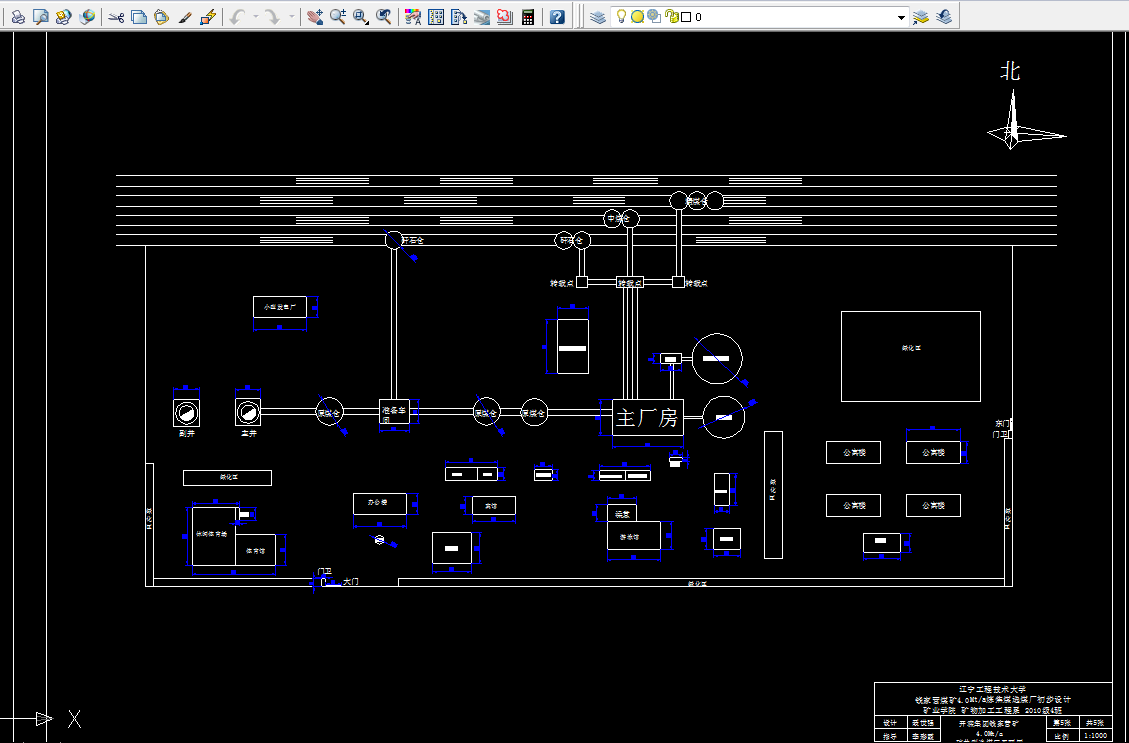Open the Tool Palettes window

pos(459,17)
